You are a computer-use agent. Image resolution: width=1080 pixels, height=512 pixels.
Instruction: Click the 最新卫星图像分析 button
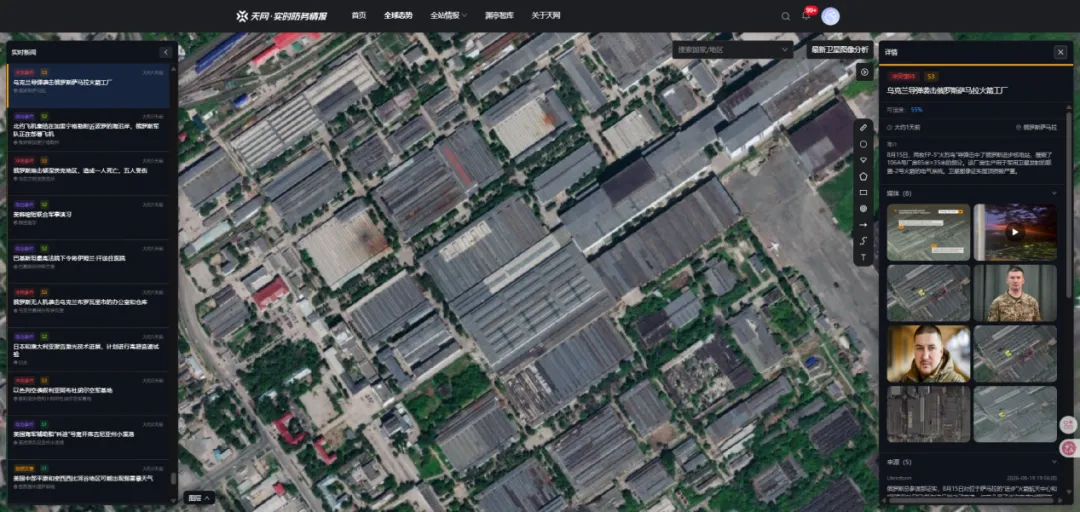point(840,50)
